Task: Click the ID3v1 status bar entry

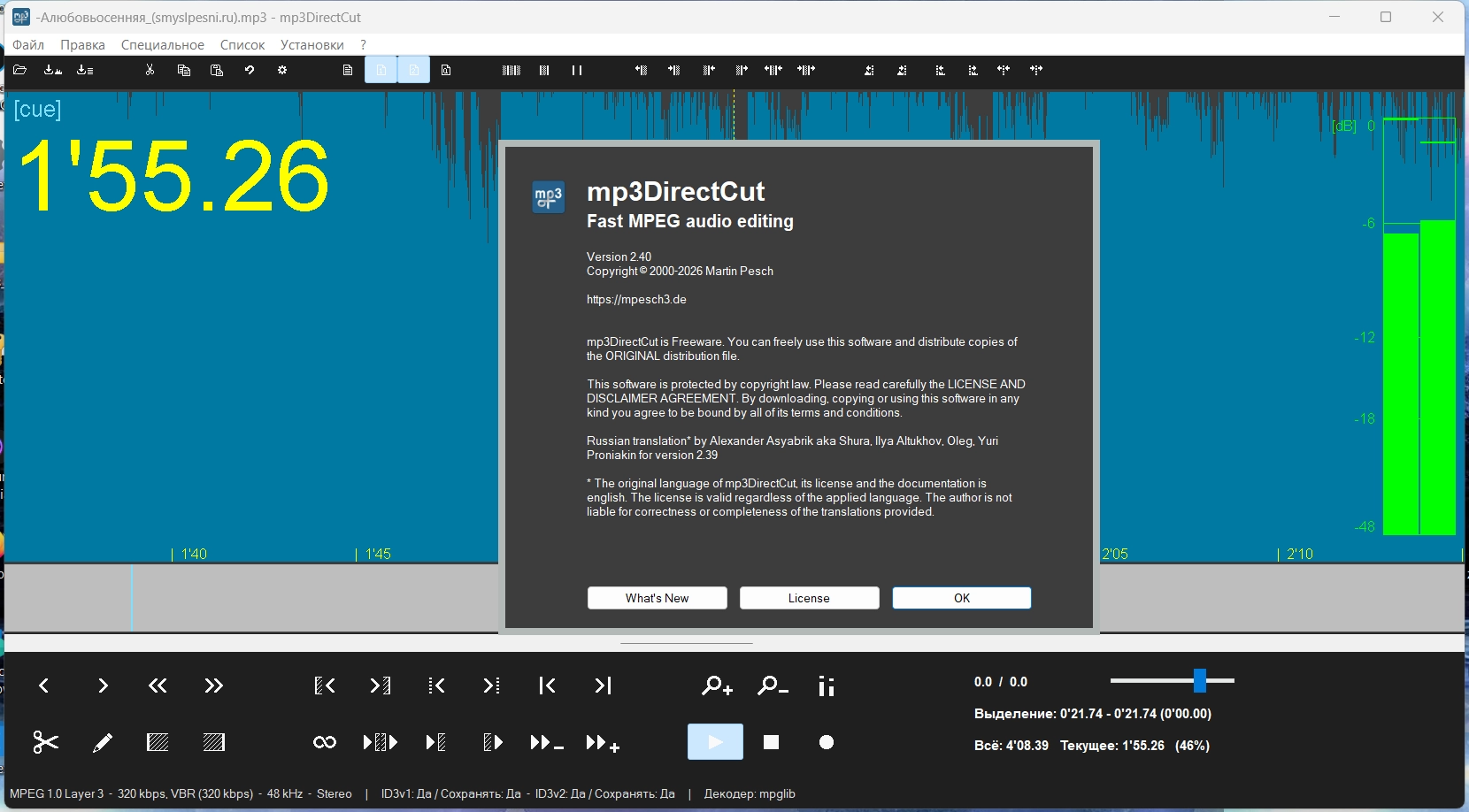Action: (451, 793)
